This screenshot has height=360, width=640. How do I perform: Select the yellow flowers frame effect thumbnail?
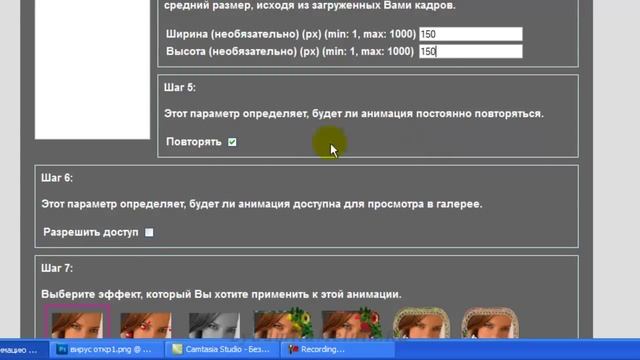(282, 323)
